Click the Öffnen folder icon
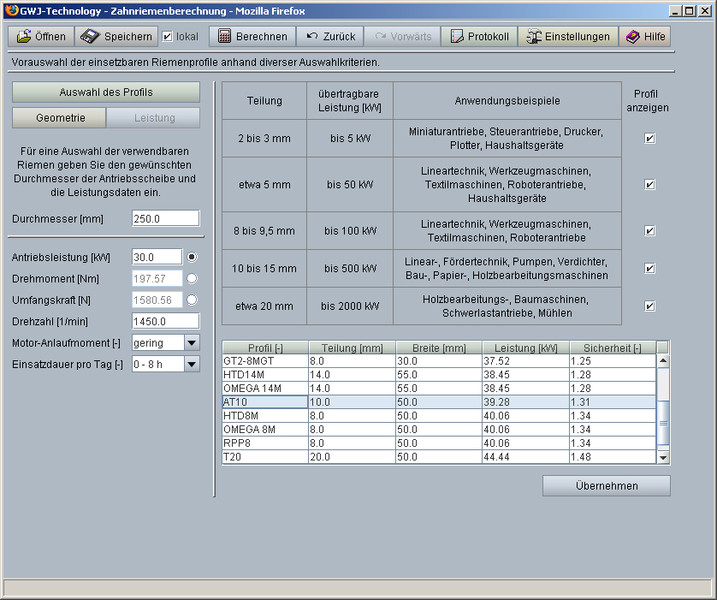This screenshot has height=600, width=717. coord(24,37)
